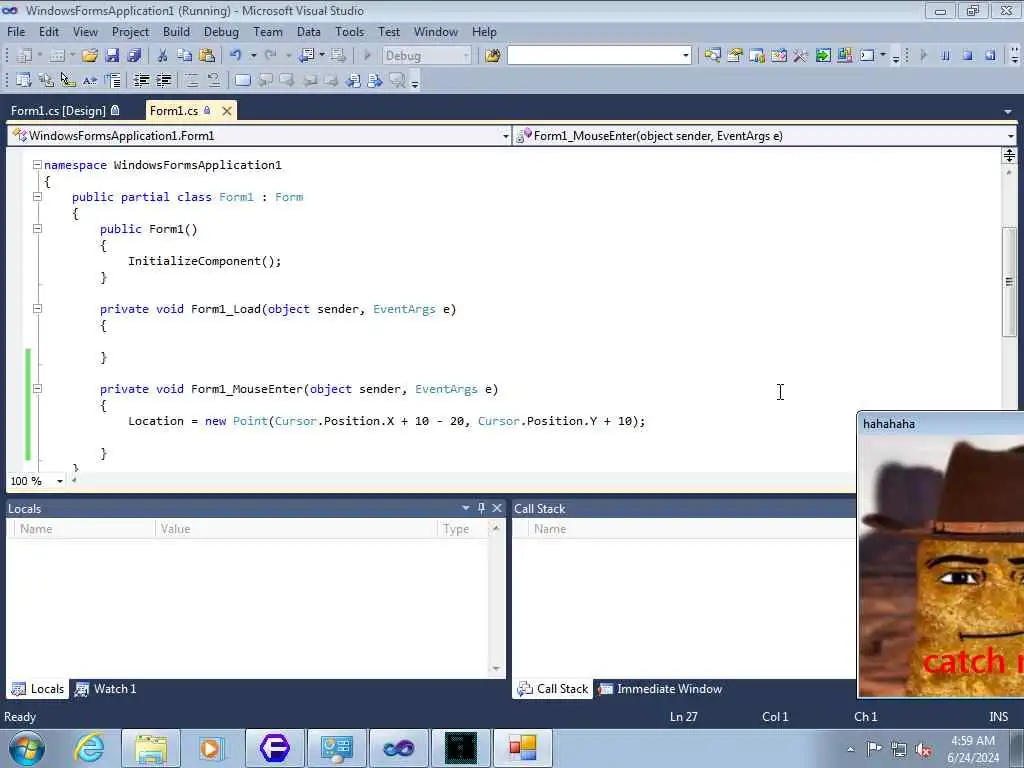
Task: Open the Windows Start button
Action: 27,748
